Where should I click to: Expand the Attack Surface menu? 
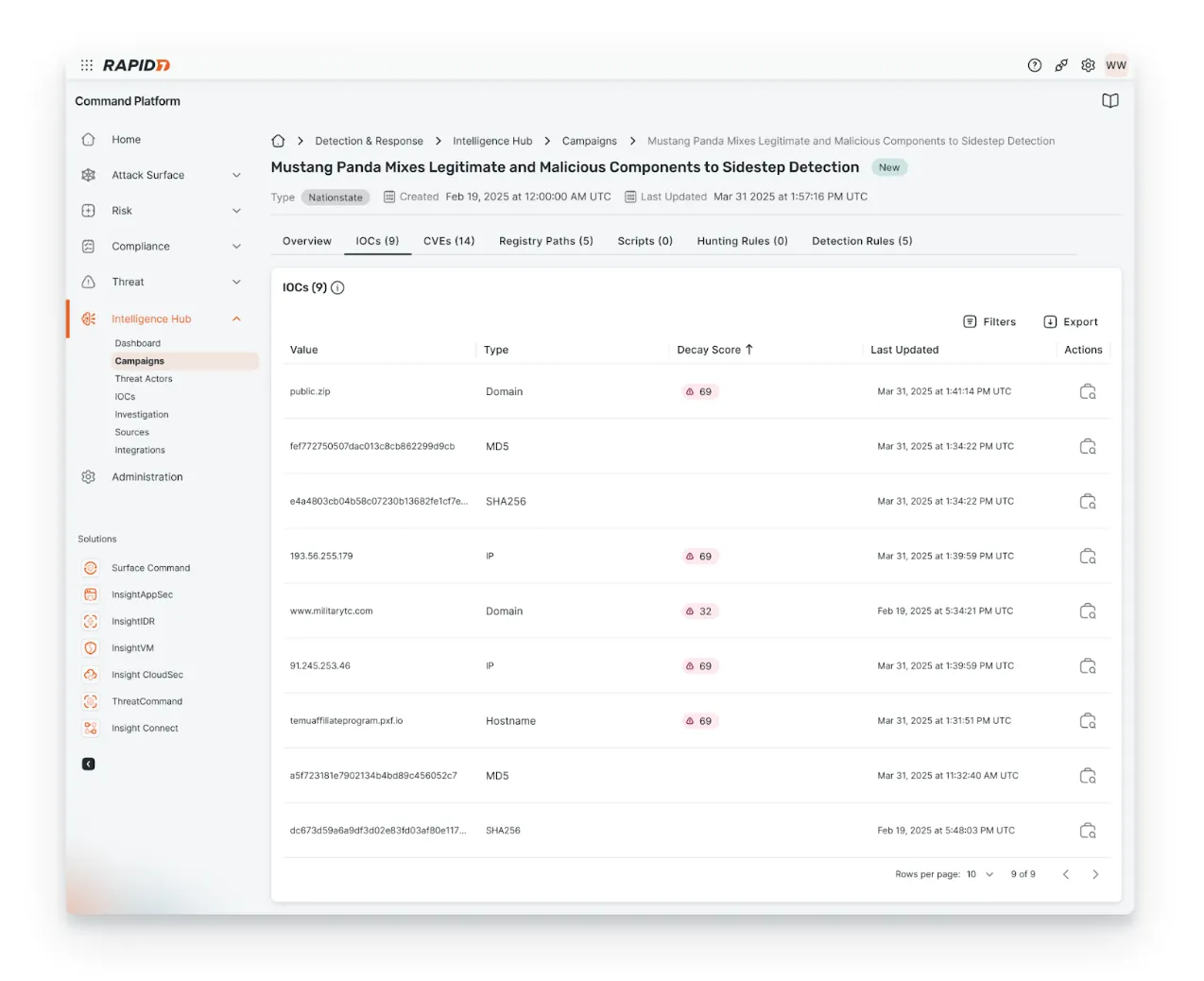pyautogui.click(x=236, y=175)
